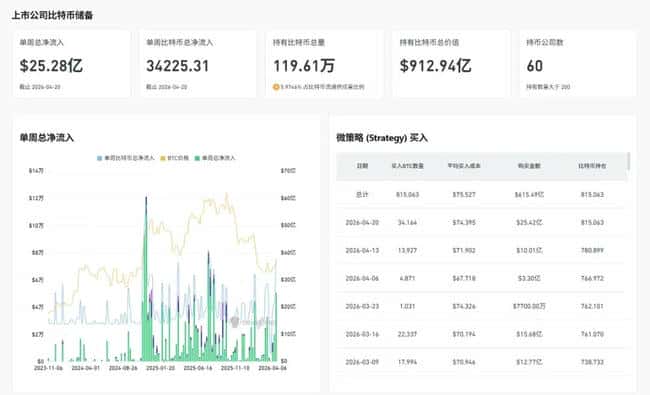Click the 持有比特币总价值 card title

[x=429, y=42]
